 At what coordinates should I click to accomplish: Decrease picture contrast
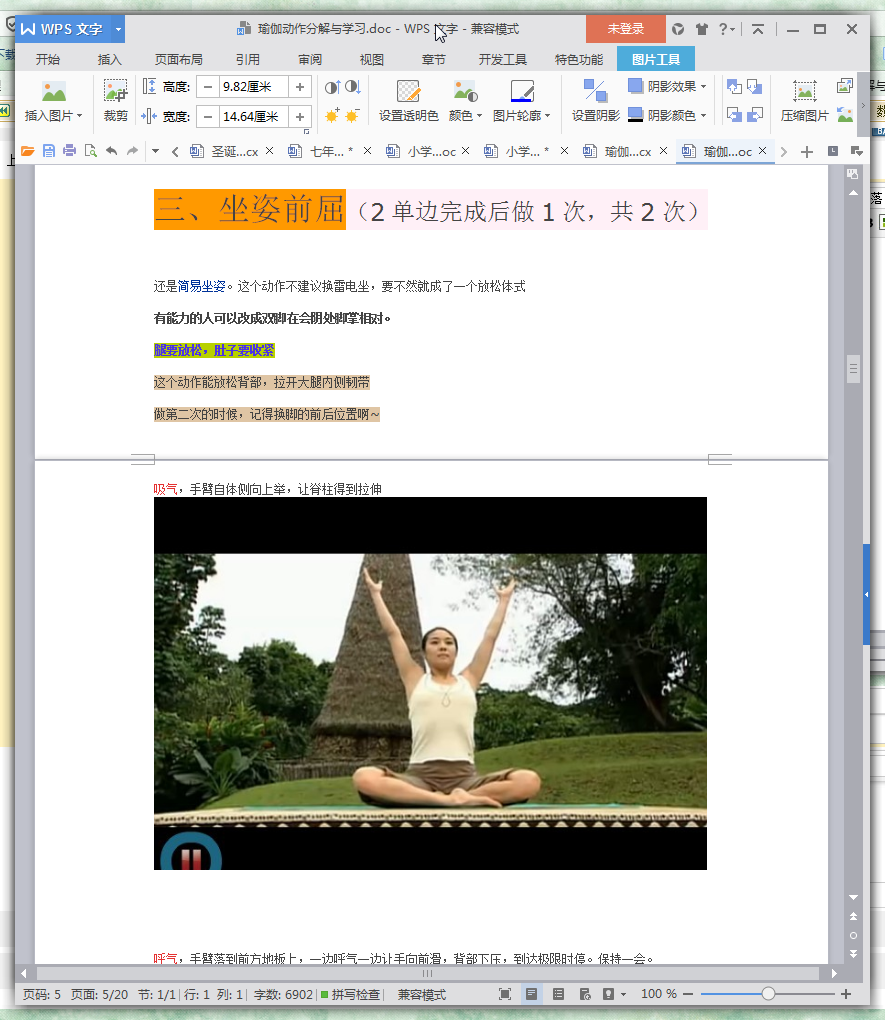click(x=353, y=87)
